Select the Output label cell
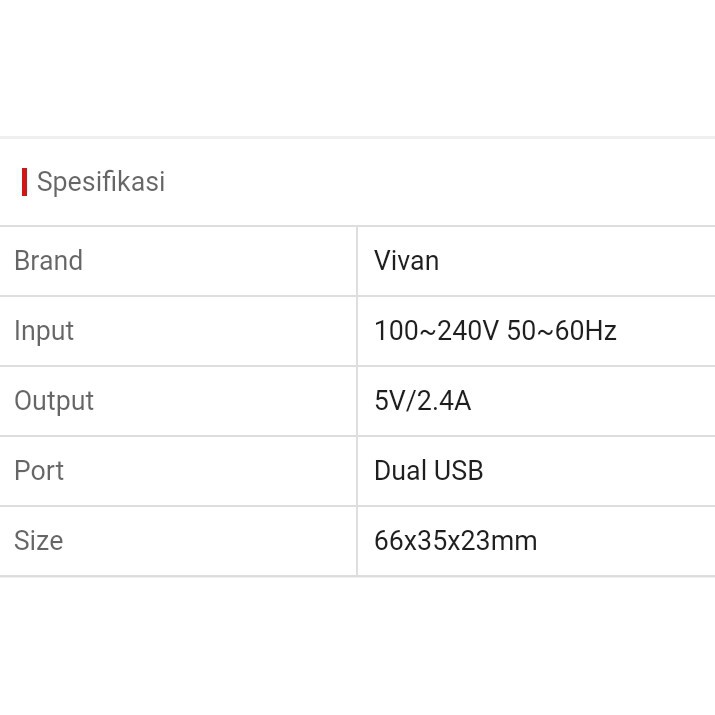Viewport: 715px width, 715px height. 54,401
